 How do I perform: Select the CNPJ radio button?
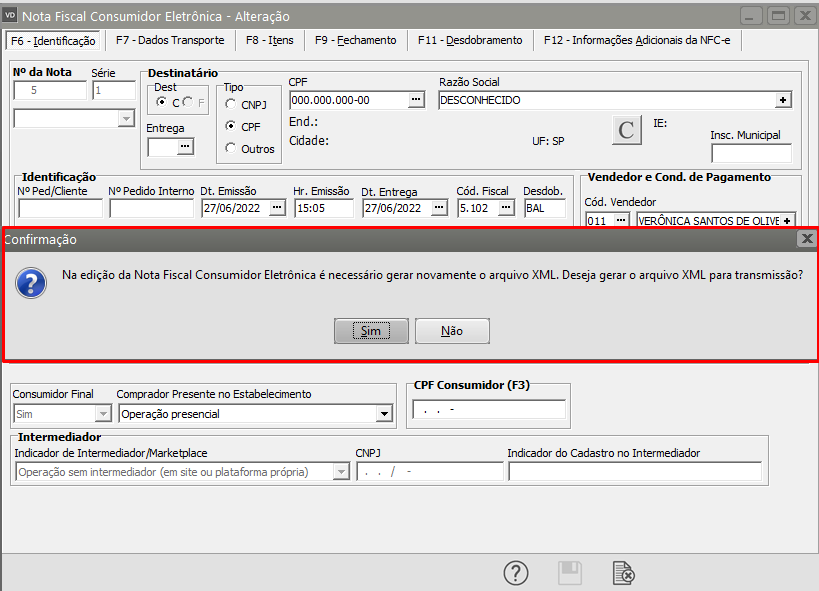pyautogui.click(x=231, y=104)
